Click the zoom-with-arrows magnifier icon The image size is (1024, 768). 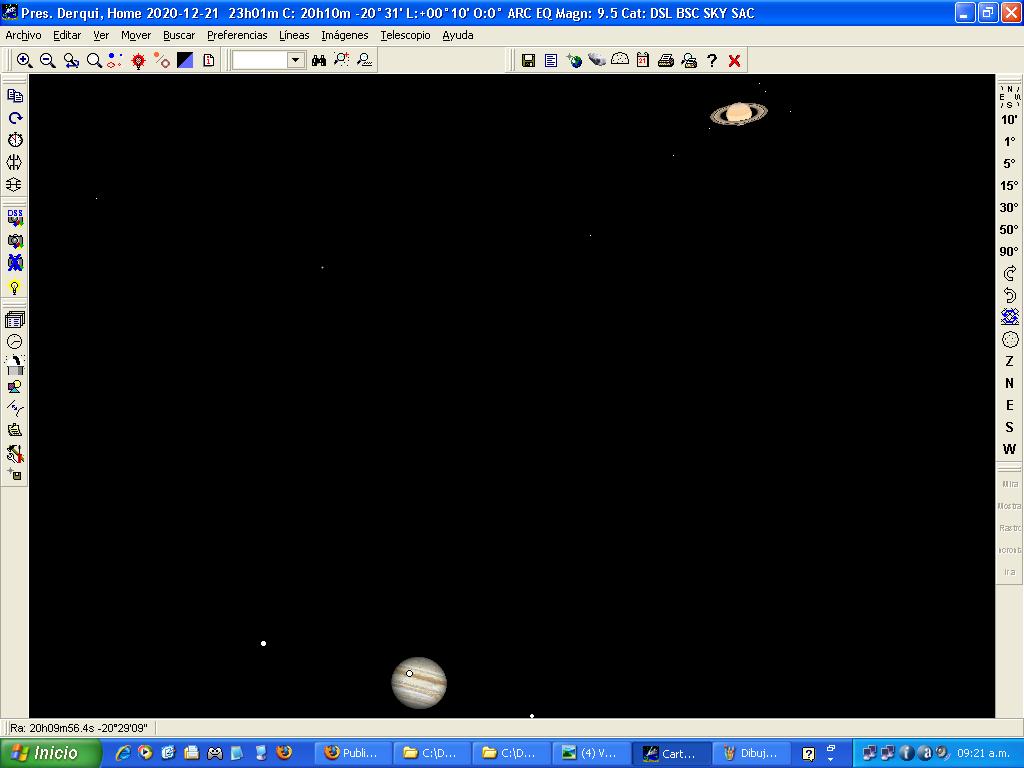(x=71, y=60)
